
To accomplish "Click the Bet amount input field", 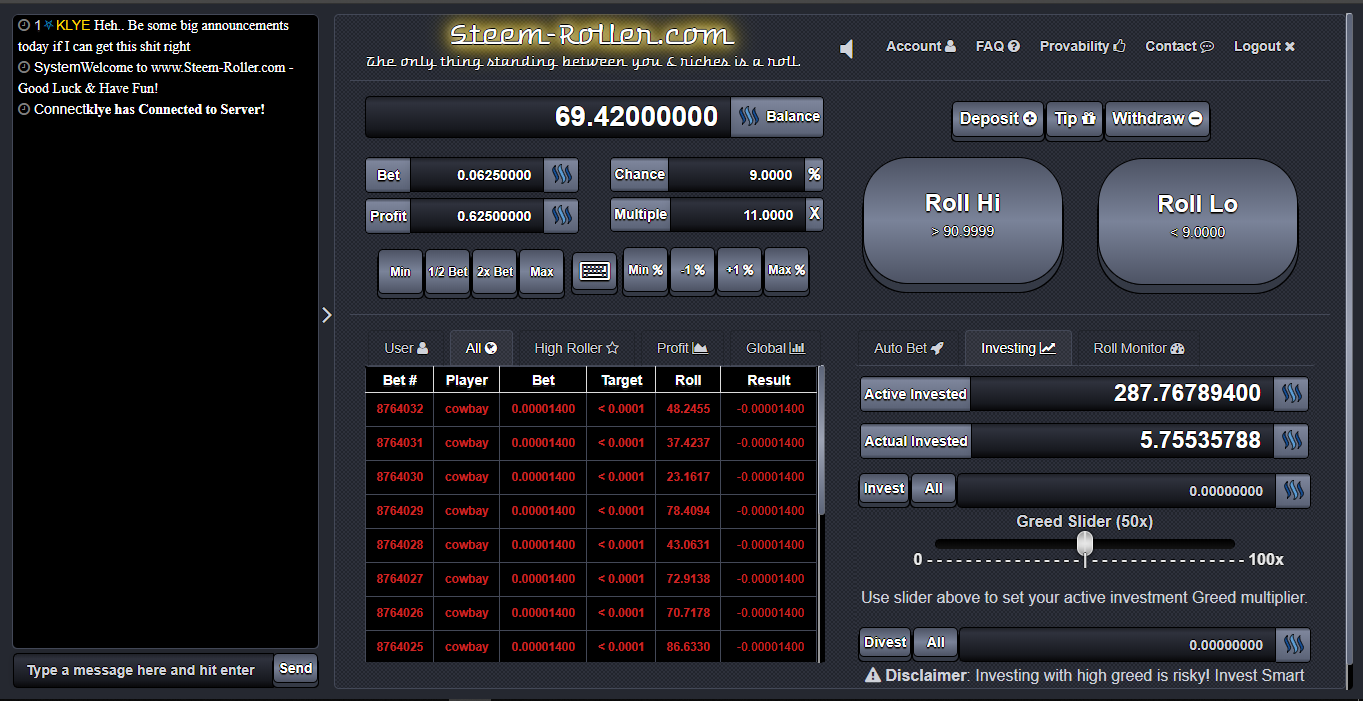I will [x=476, y=175].
